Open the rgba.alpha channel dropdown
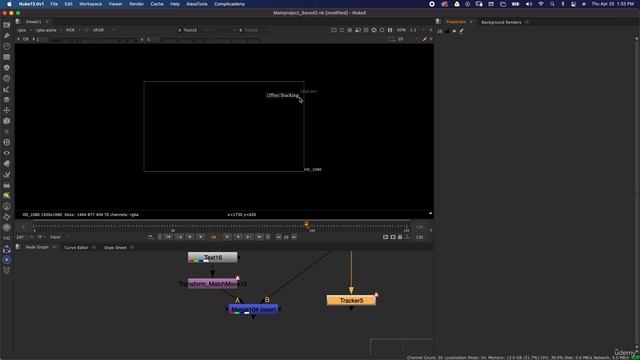640x360 pixels. pyautogui.click(x=48, y=30)
